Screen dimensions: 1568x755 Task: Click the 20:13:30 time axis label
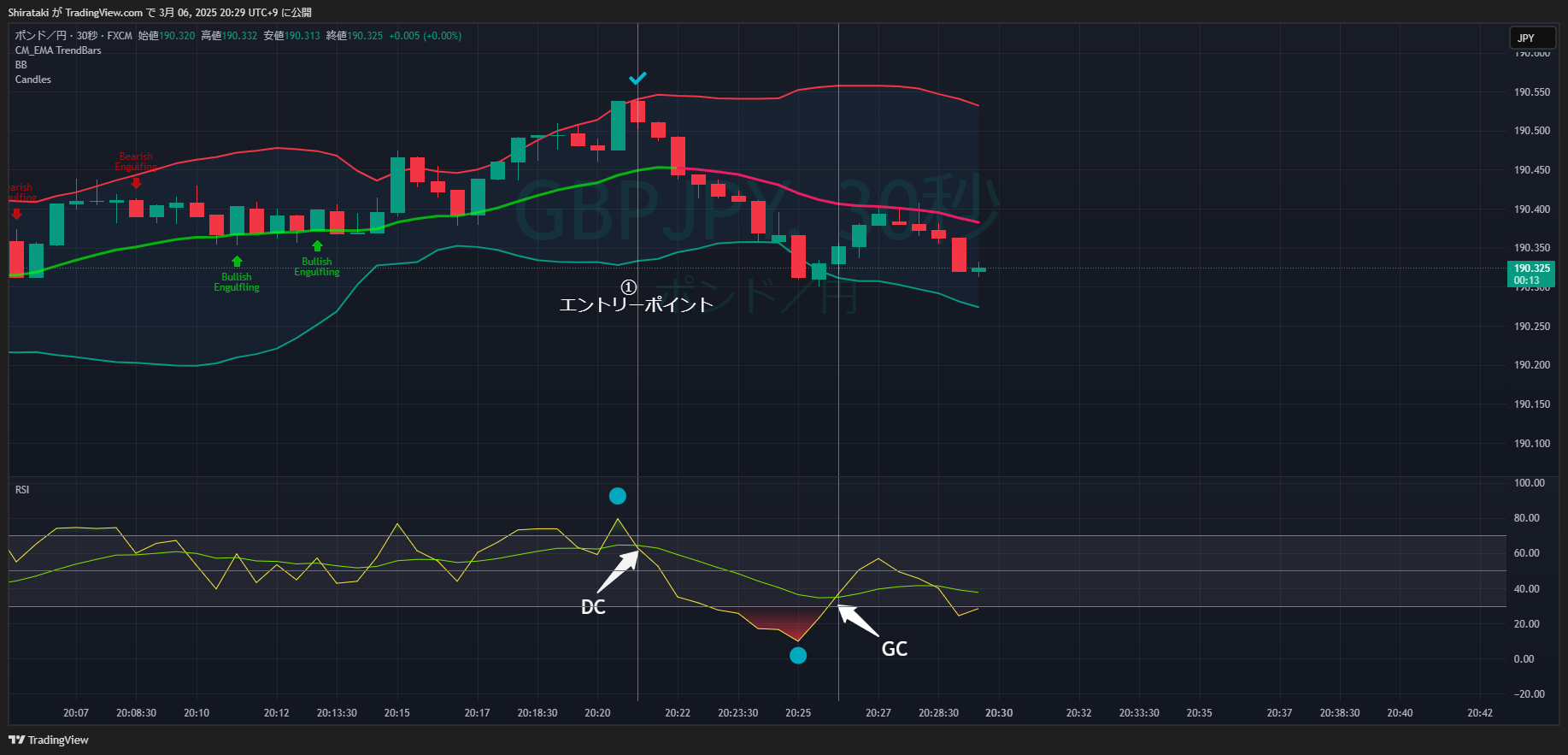pos(337,713)
